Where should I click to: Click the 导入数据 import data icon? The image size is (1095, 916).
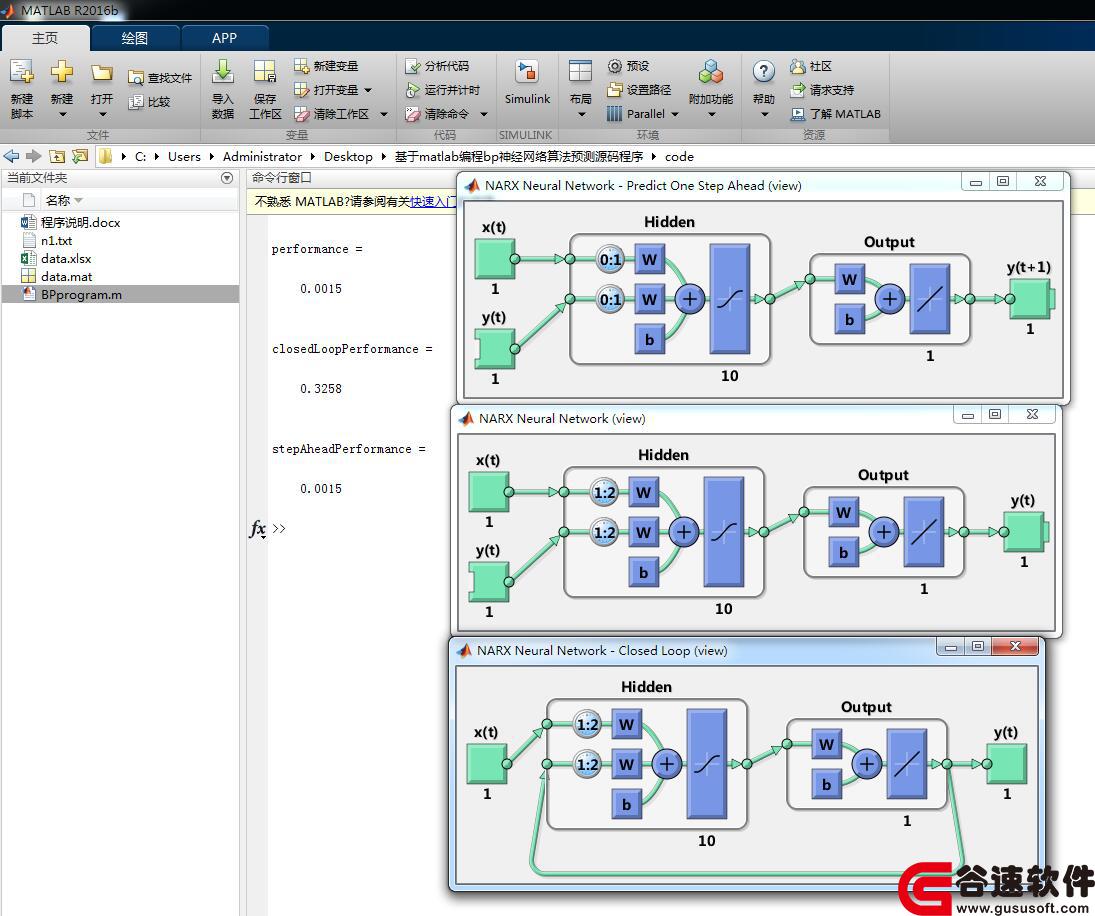click(x=223, y=72)
